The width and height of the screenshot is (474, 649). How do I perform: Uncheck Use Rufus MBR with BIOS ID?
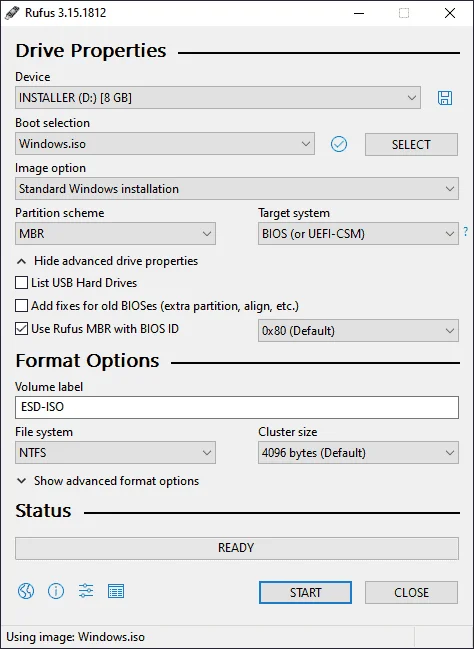pos(22,329)
